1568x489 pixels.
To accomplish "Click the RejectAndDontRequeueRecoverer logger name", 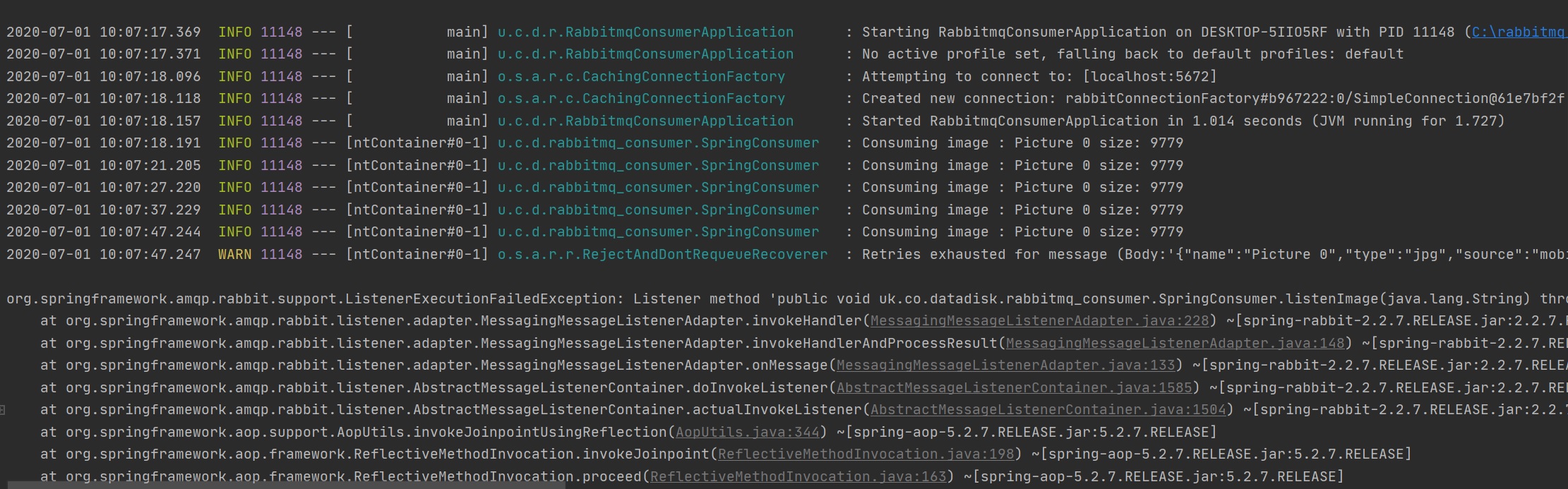I will [662, 255].
